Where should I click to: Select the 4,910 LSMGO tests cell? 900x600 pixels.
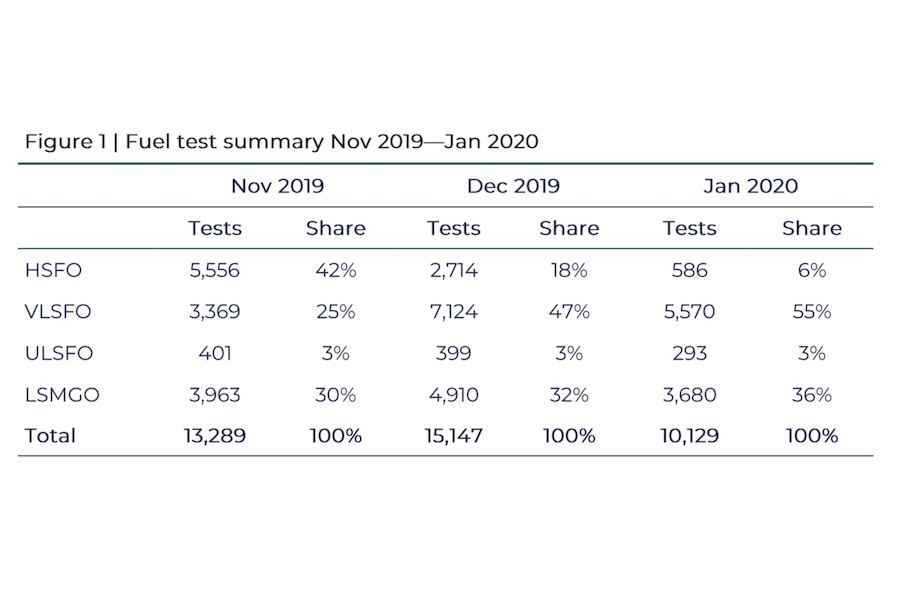tap(453, 395)
